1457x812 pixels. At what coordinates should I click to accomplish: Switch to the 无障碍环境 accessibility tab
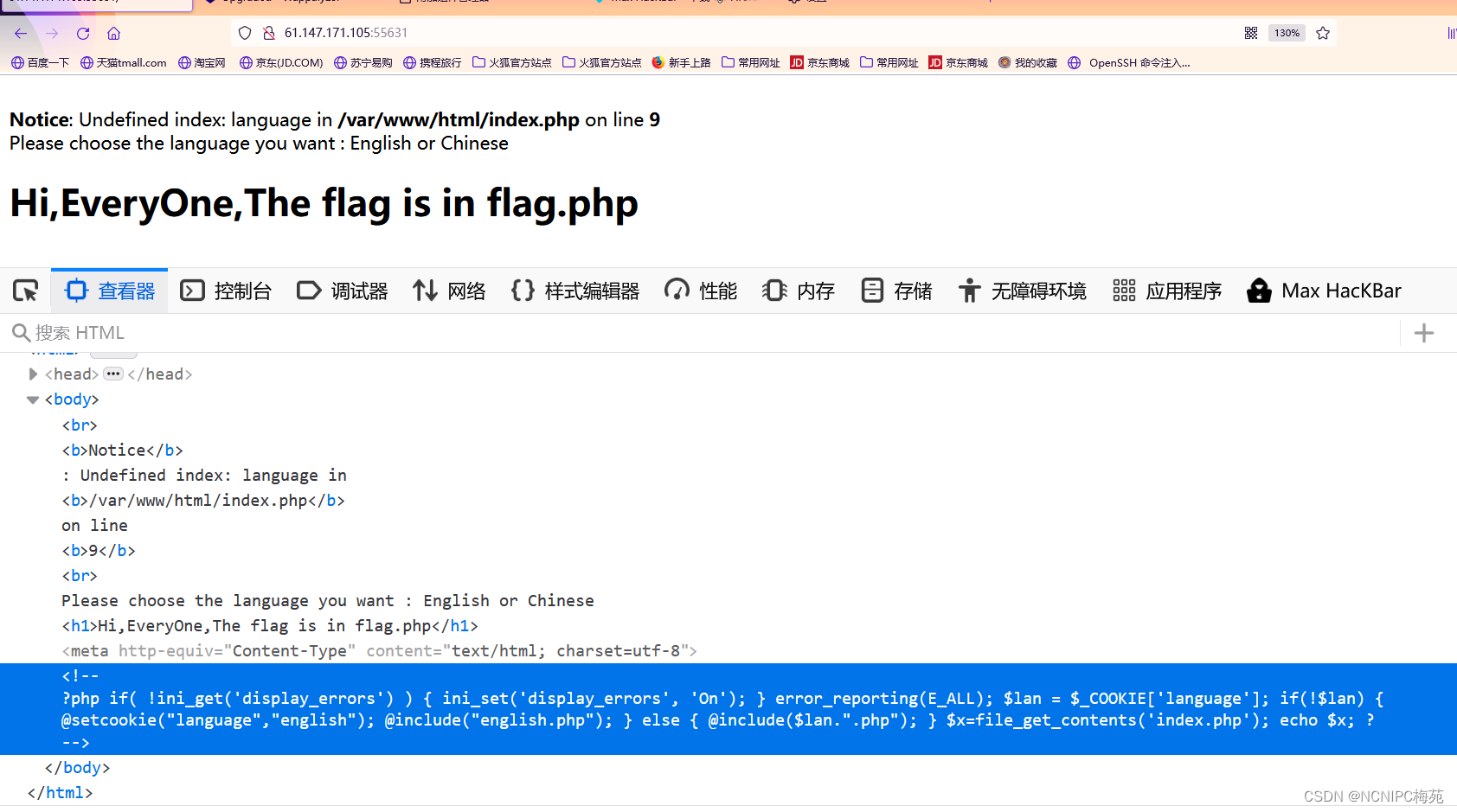click(1022, 291)
